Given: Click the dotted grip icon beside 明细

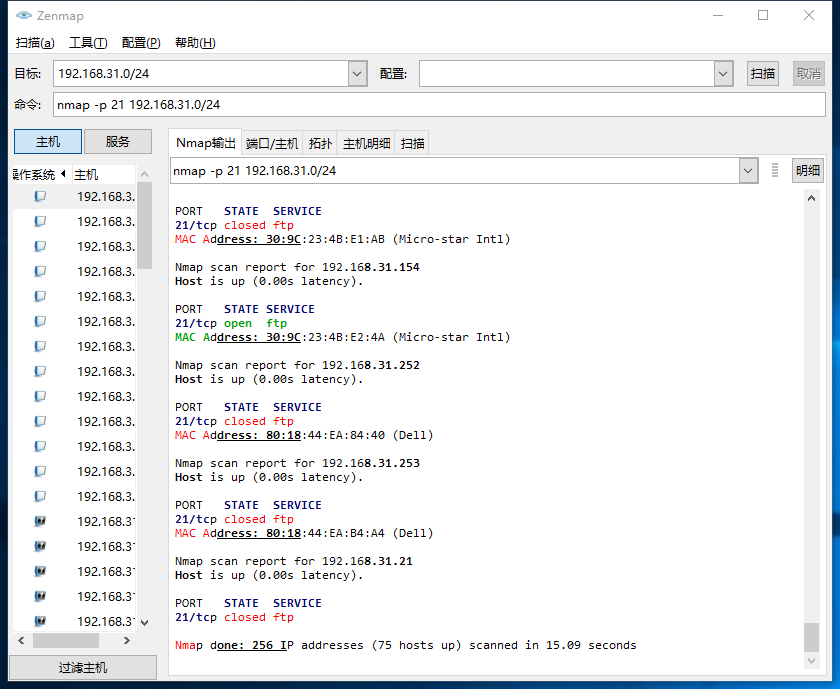Looking at the screenshot, I should click(775, 170).
